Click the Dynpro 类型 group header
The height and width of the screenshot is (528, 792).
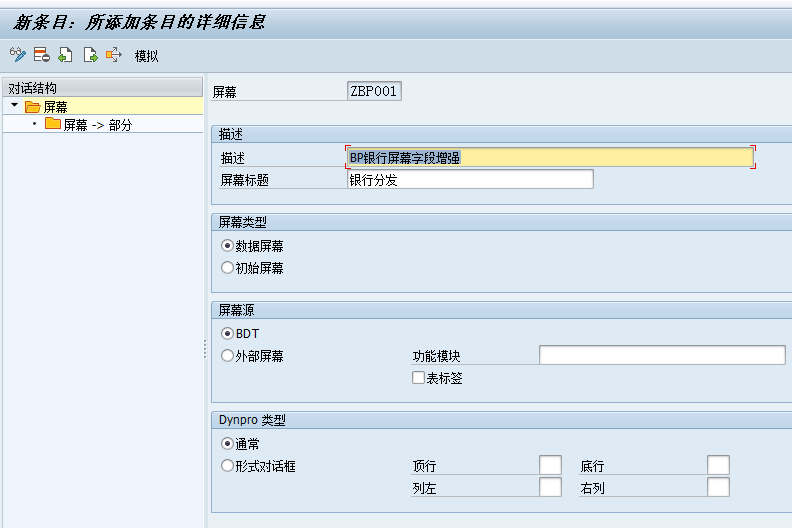tap(502, 420)
